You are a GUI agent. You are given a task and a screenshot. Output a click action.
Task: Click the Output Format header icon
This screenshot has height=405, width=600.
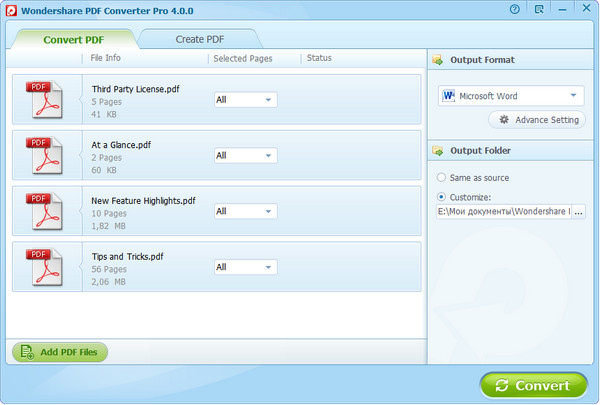point(437,60)
